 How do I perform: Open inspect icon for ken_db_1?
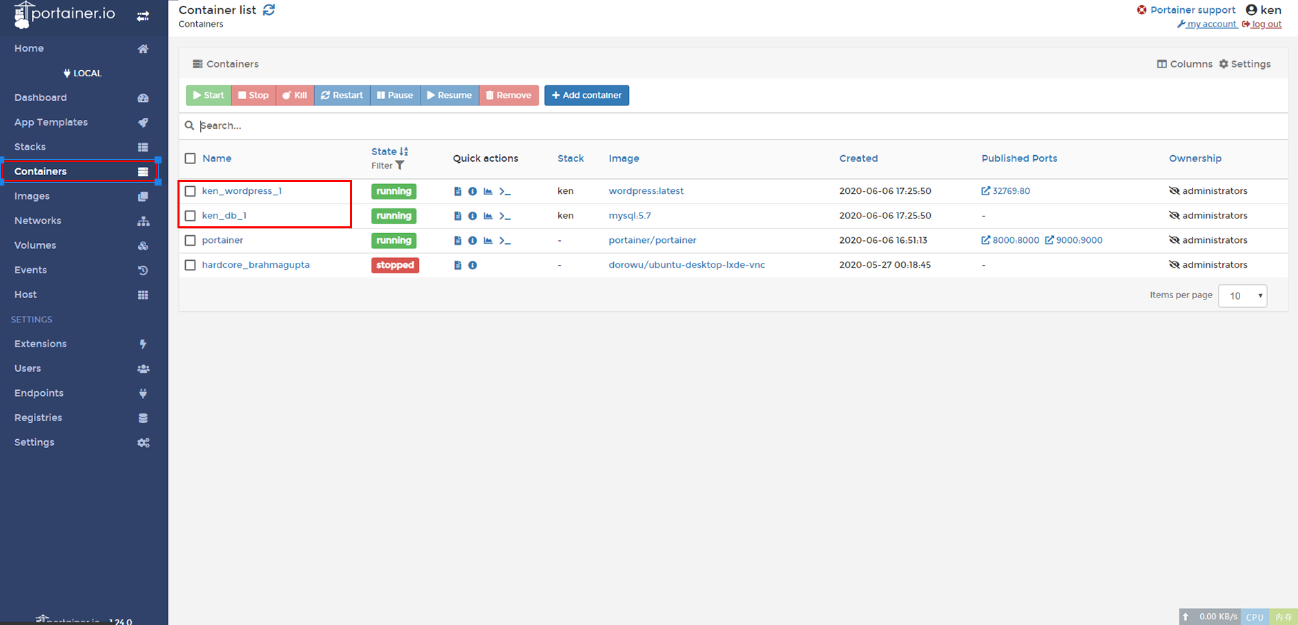[473, 216]
